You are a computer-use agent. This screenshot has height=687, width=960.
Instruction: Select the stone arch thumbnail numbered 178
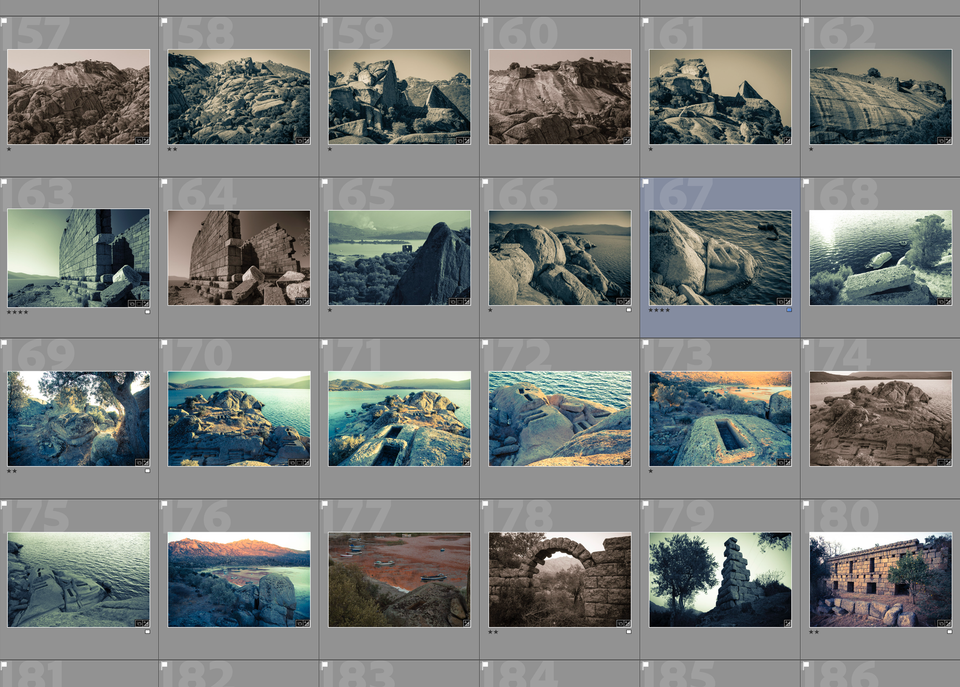(560, 580)
